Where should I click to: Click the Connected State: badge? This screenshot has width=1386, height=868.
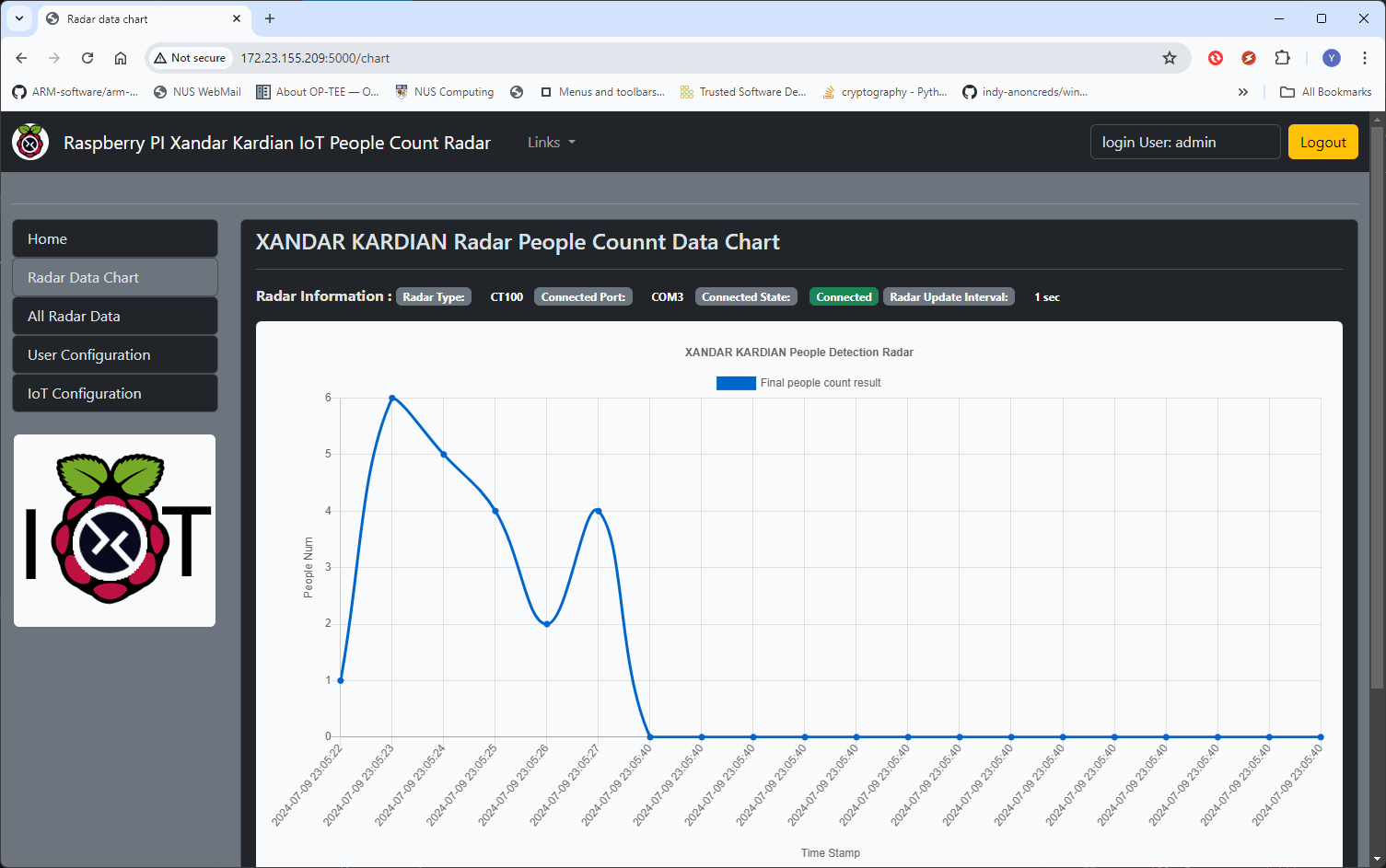point(746,296)
